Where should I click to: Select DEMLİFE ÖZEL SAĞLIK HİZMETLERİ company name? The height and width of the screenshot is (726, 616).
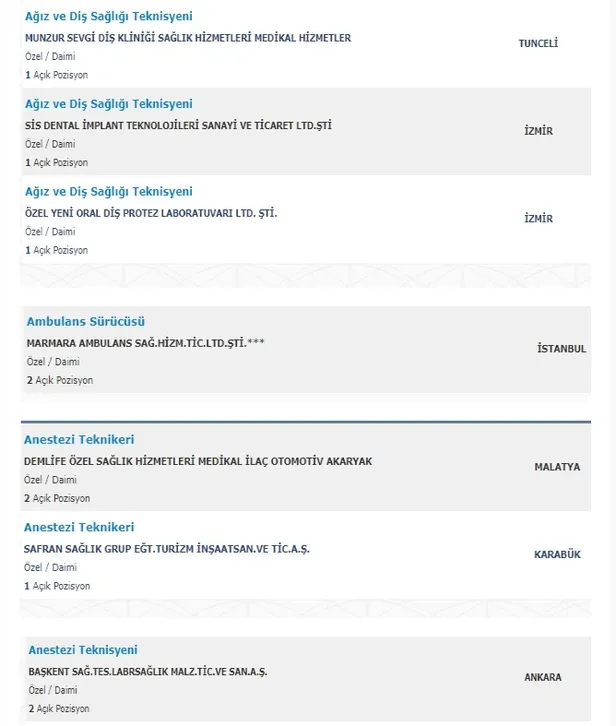point(197,461)
